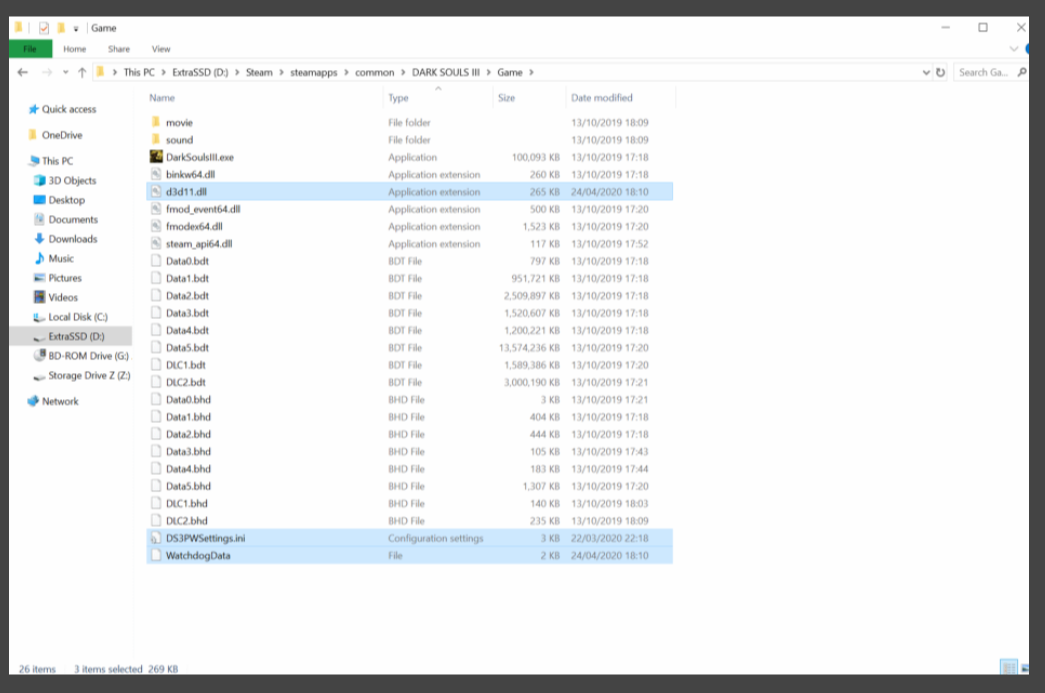Viewport: 1045px width, 693px height.
Task: Click the Network icon in sidebar
Action: click(33, 400)
